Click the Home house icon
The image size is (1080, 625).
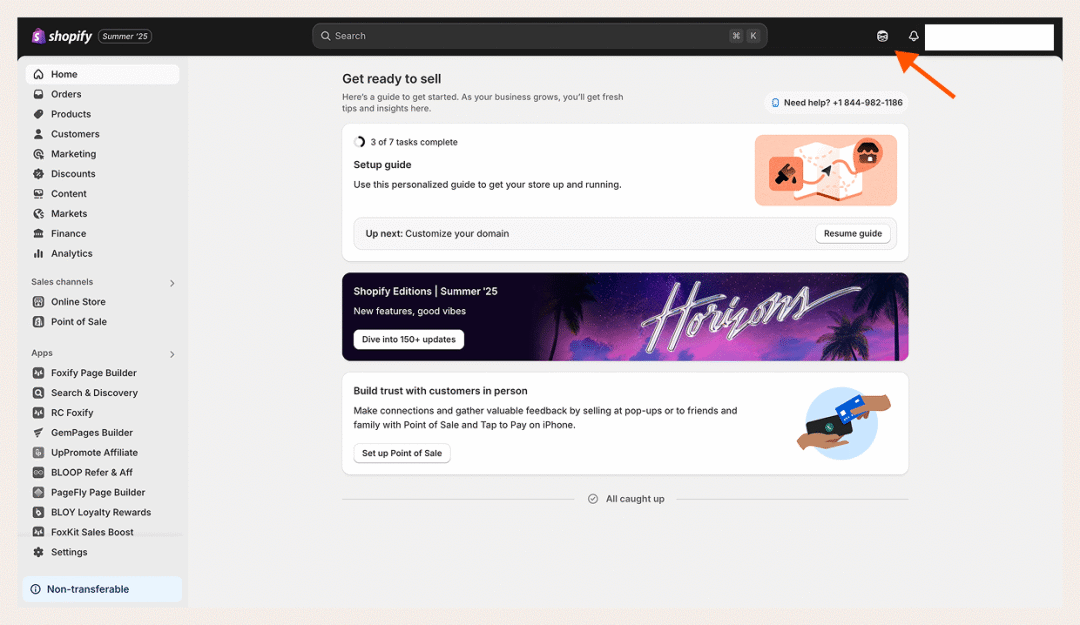click(x=39, y=74)
